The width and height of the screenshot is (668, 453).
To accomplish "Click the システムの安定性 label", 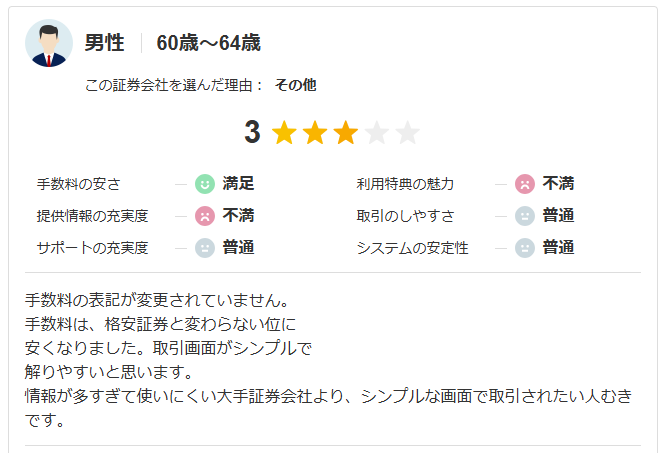I will click(x=412, y=247).
